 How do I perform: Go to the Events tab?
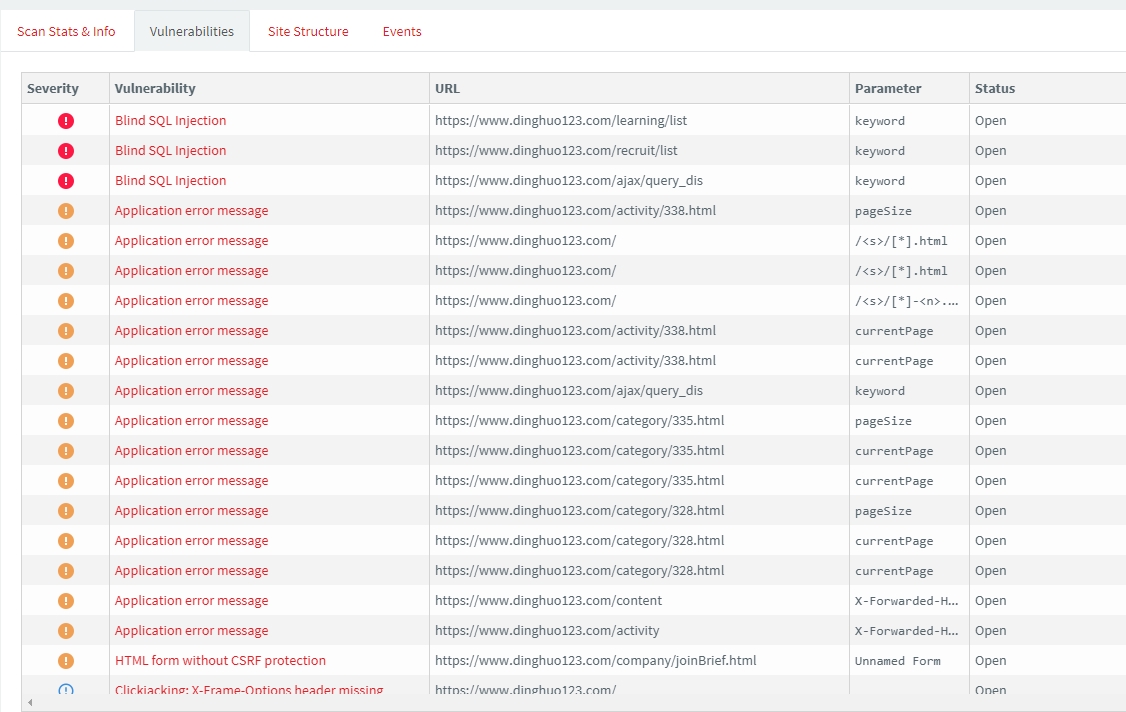click(402, 32)
